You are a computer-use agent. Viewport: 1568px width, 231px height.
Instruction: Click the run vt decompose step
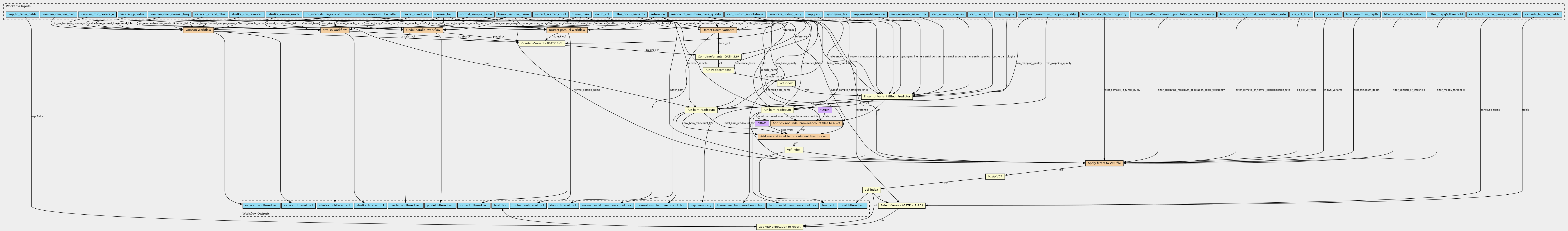(x=718, y=70)
